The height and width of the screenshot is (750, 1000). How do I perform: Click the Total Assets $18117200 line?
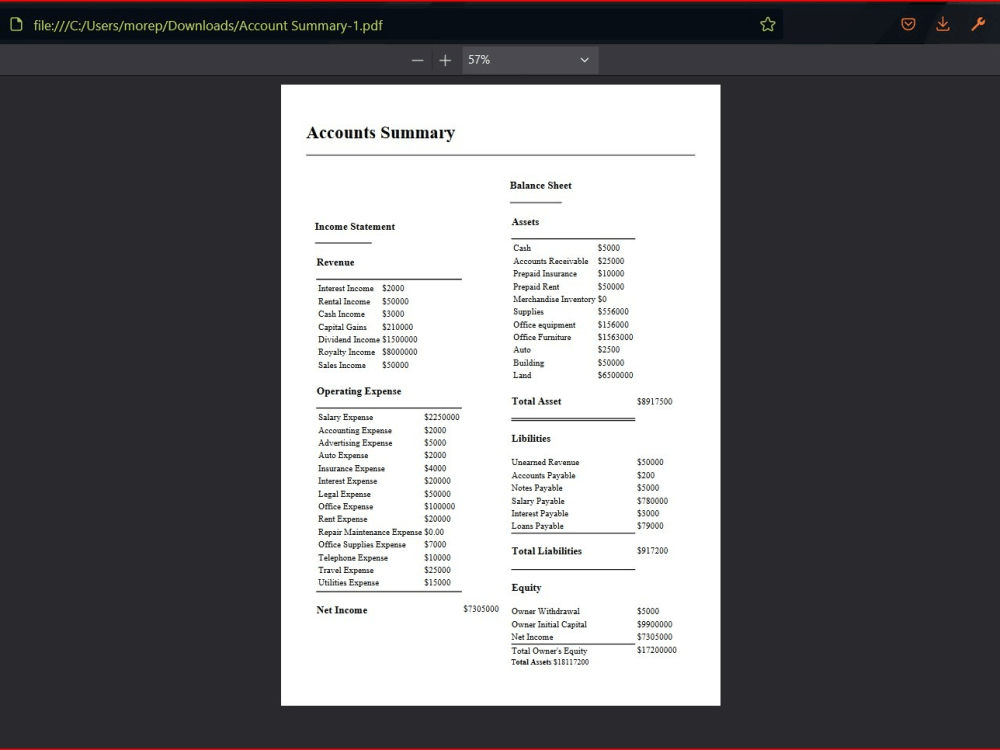[550, 663]
